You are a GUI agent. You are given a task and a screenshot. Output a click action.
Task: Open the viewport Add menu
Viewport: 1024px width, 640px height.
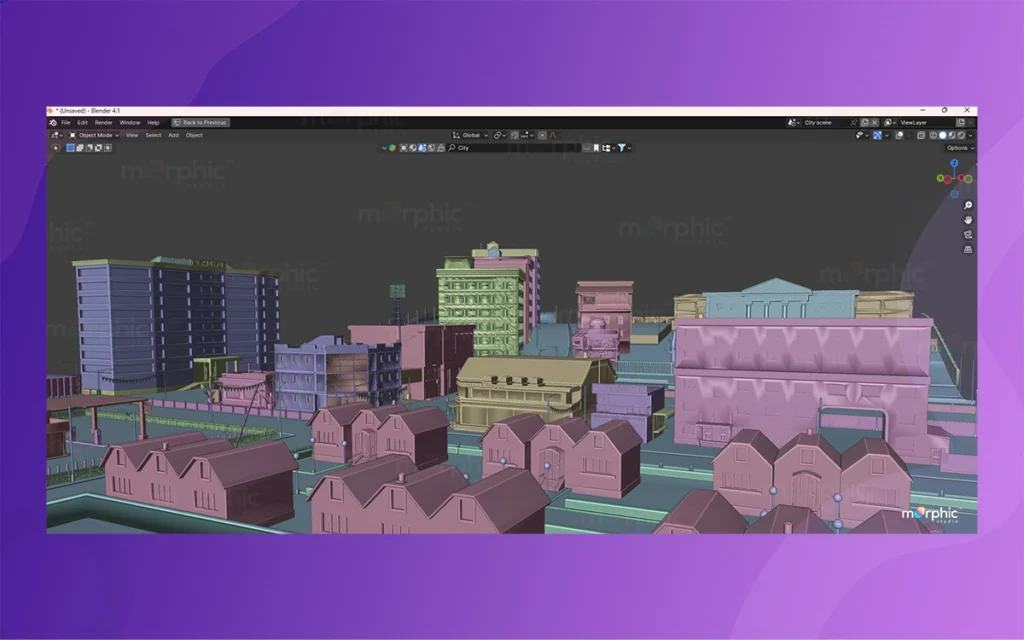(x=173, y=135)
